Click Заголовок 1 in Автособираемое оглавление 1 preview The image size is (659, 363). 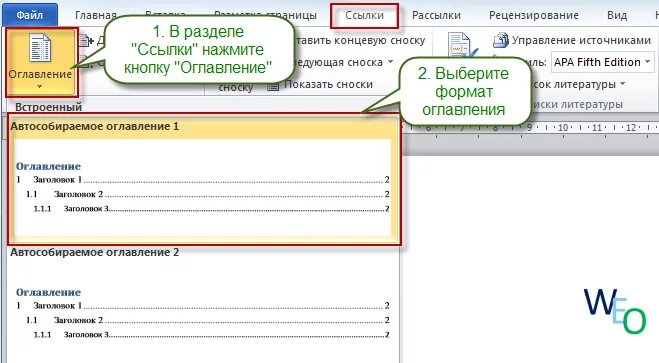point(58,180)
